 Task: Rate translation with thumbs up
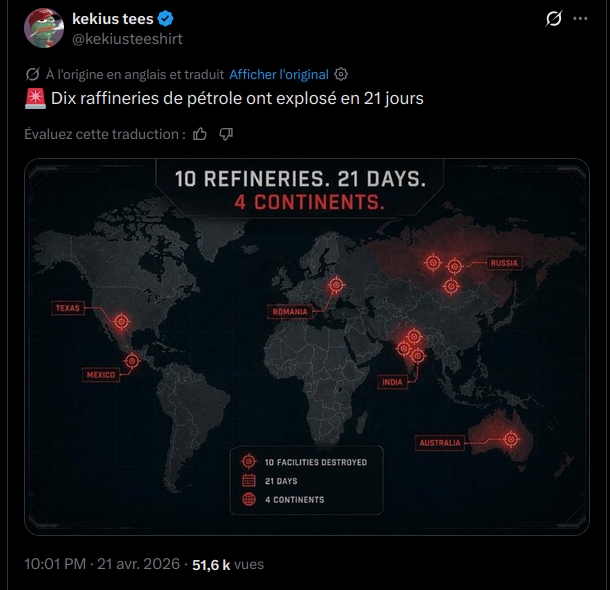click(200, 134)
